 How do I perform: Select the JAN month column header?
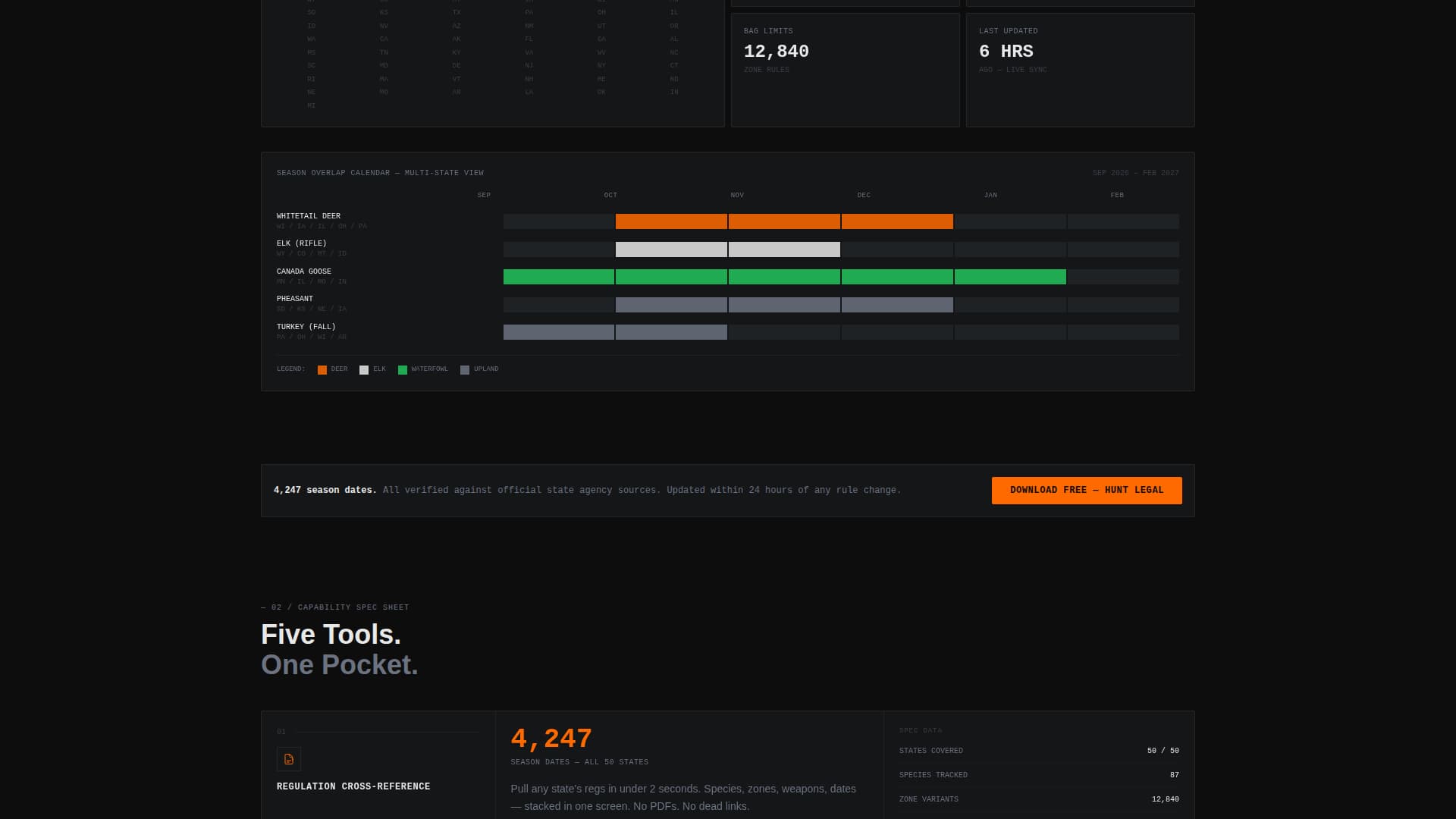point(990,195)
